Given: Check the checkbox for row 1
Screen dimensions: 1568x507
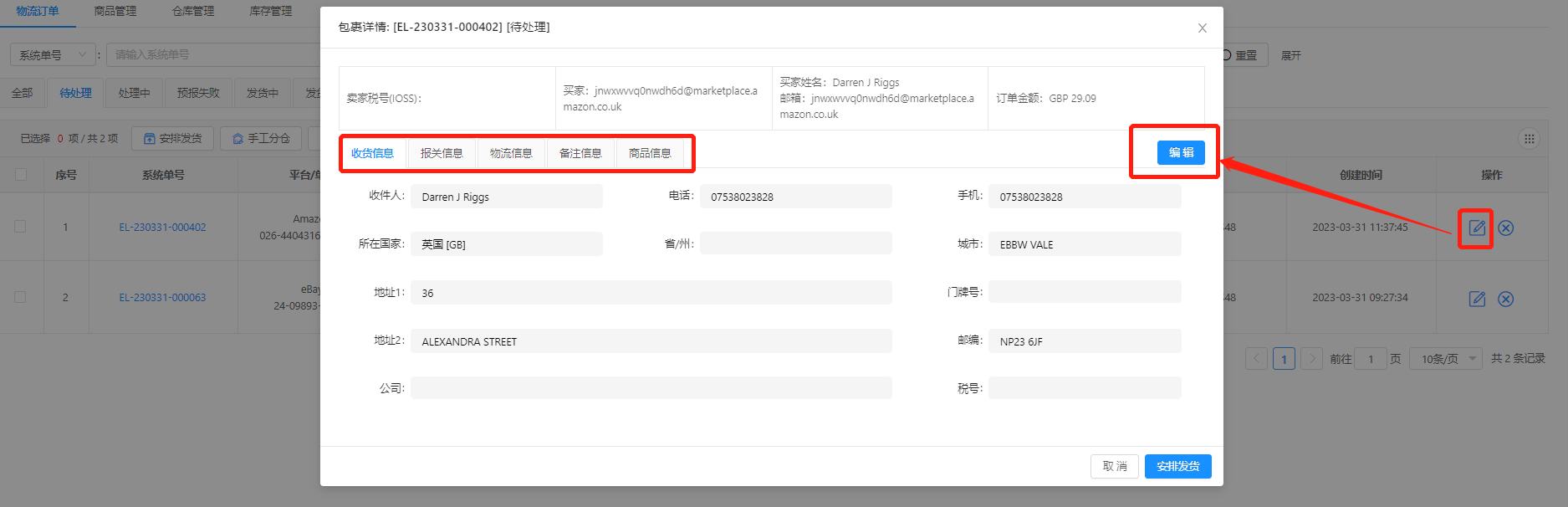Looking at the screenshot, I should (x=21, y=227).
